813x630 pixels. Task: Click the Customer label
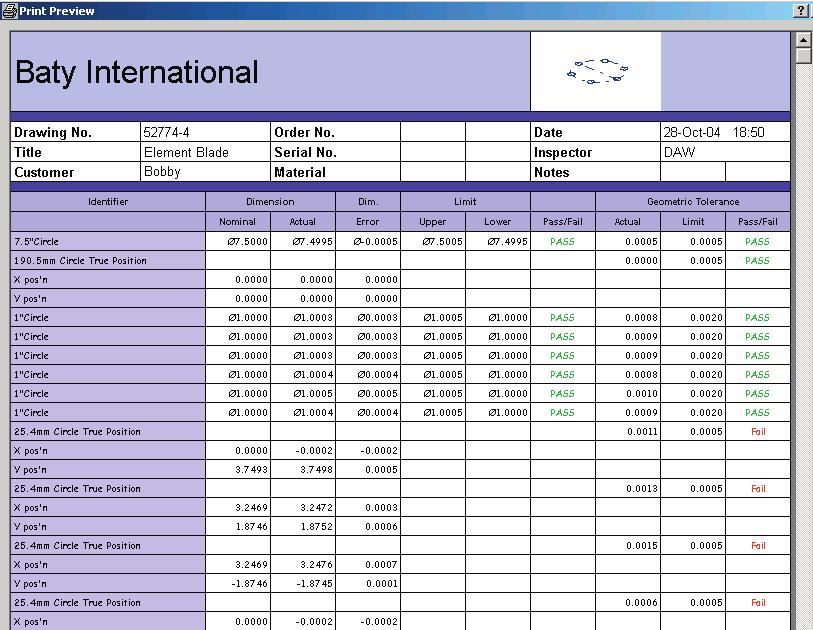pyautogui.click(x=44, y=172)
